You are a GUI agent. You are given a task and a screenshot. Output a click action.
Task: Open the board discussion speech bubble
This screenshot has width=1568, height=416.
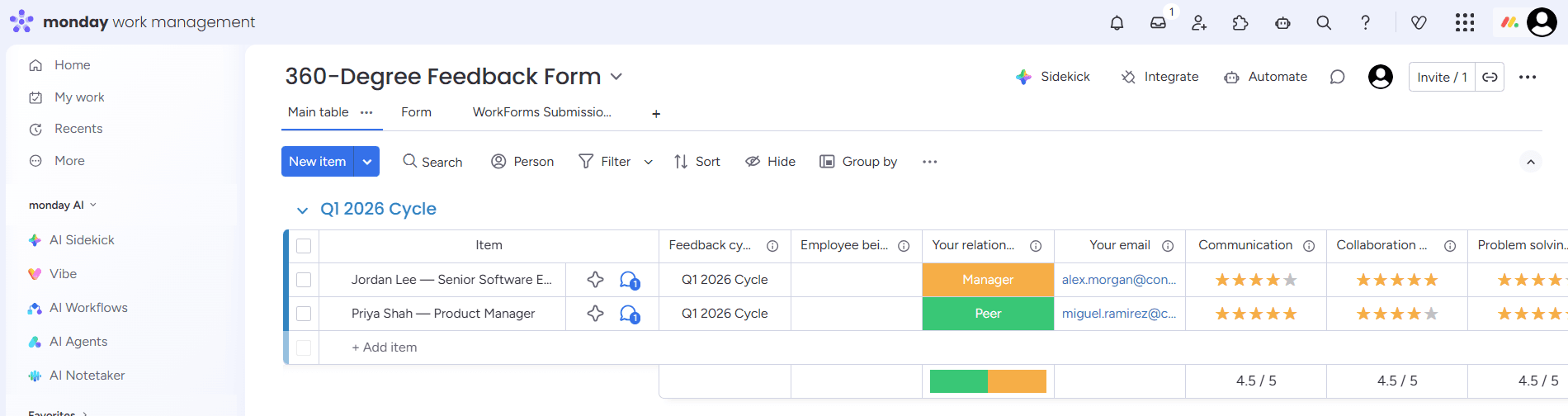1337,77
